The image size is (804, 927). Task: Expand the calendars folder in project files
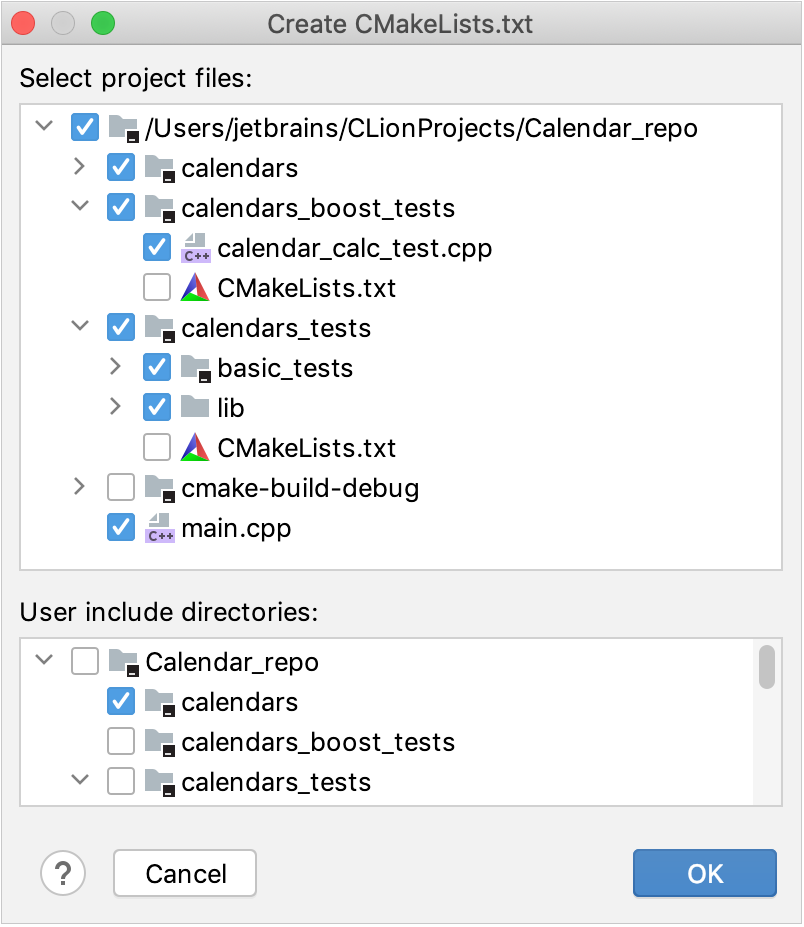tap(78, 167)
